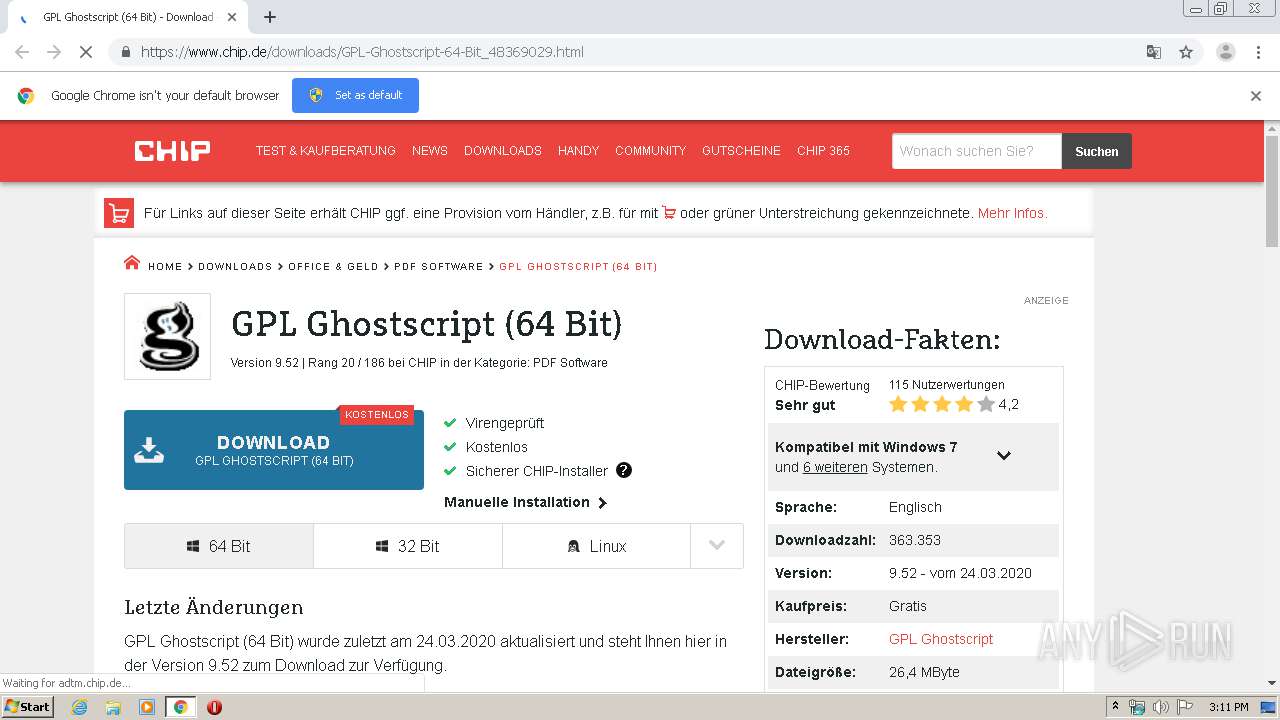Click the forward navigation arrow
The width and height of the screenshot is (1280, 720).
[54, 52]
